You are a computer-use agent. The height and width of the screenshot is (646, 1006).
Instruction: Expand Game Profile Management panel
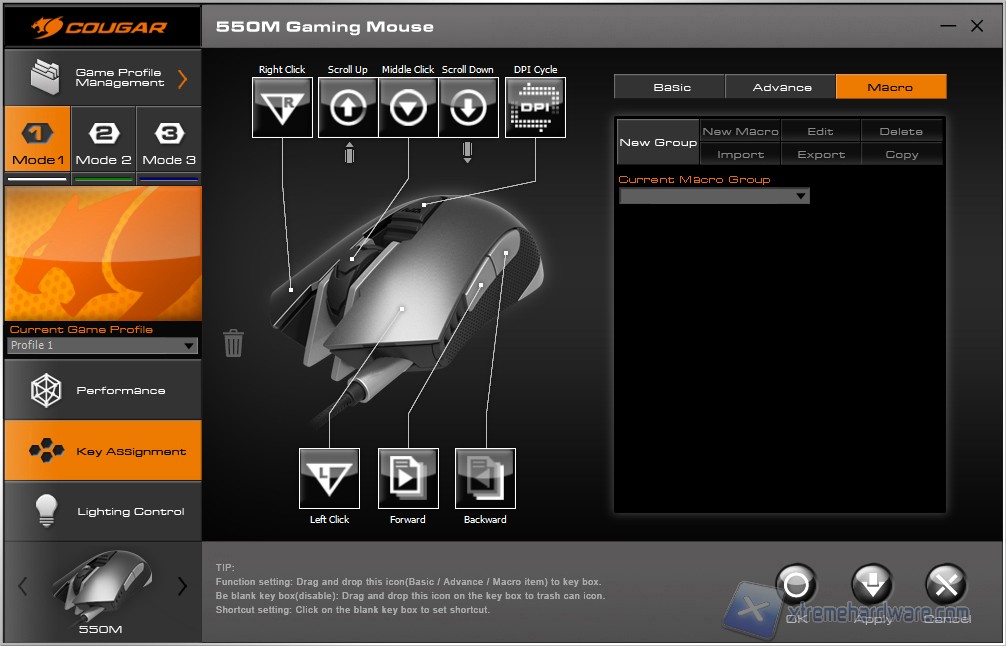102,78
